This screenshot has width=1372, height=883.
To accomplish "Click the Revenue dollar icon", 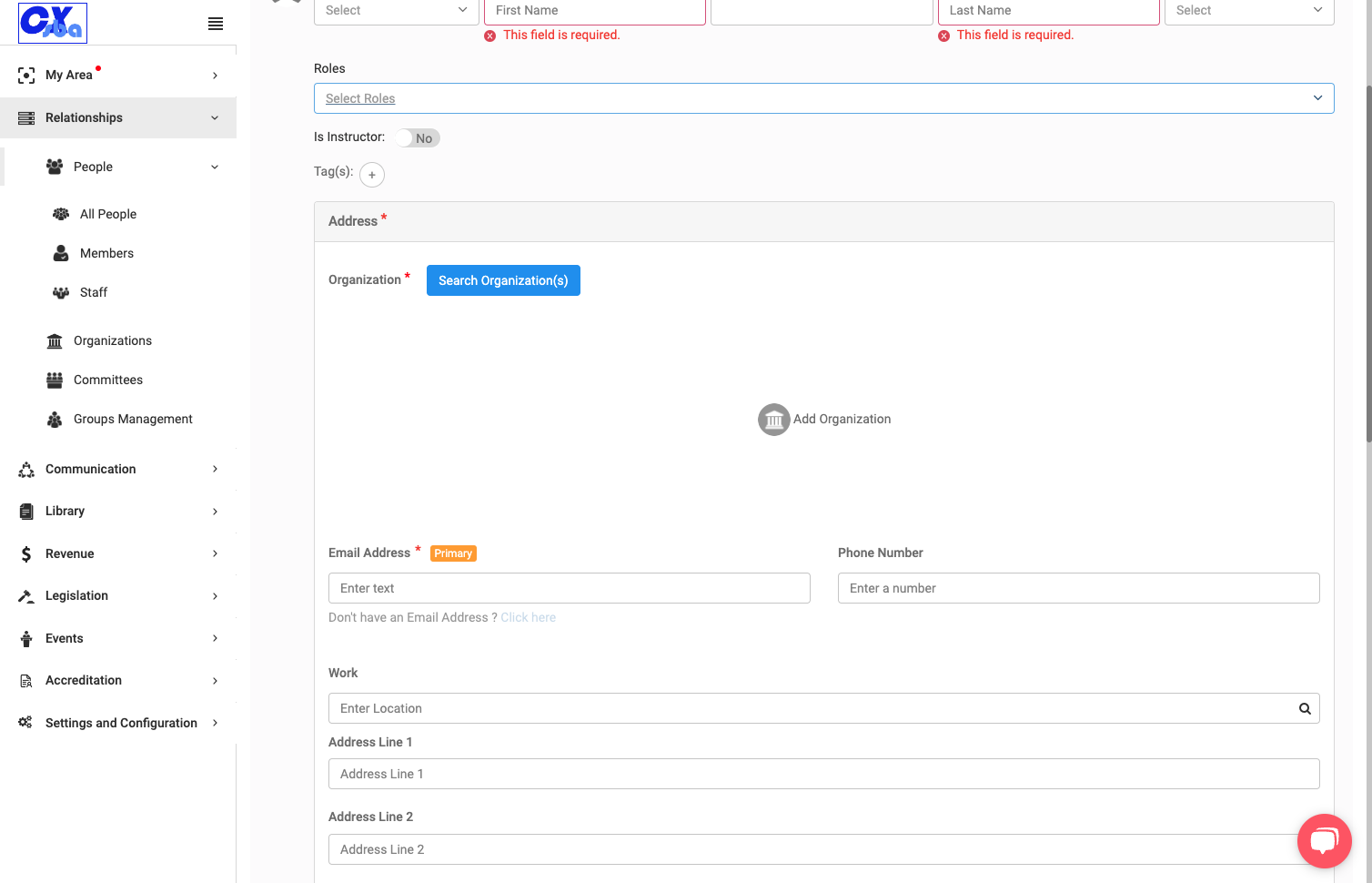I will point(26,554).
